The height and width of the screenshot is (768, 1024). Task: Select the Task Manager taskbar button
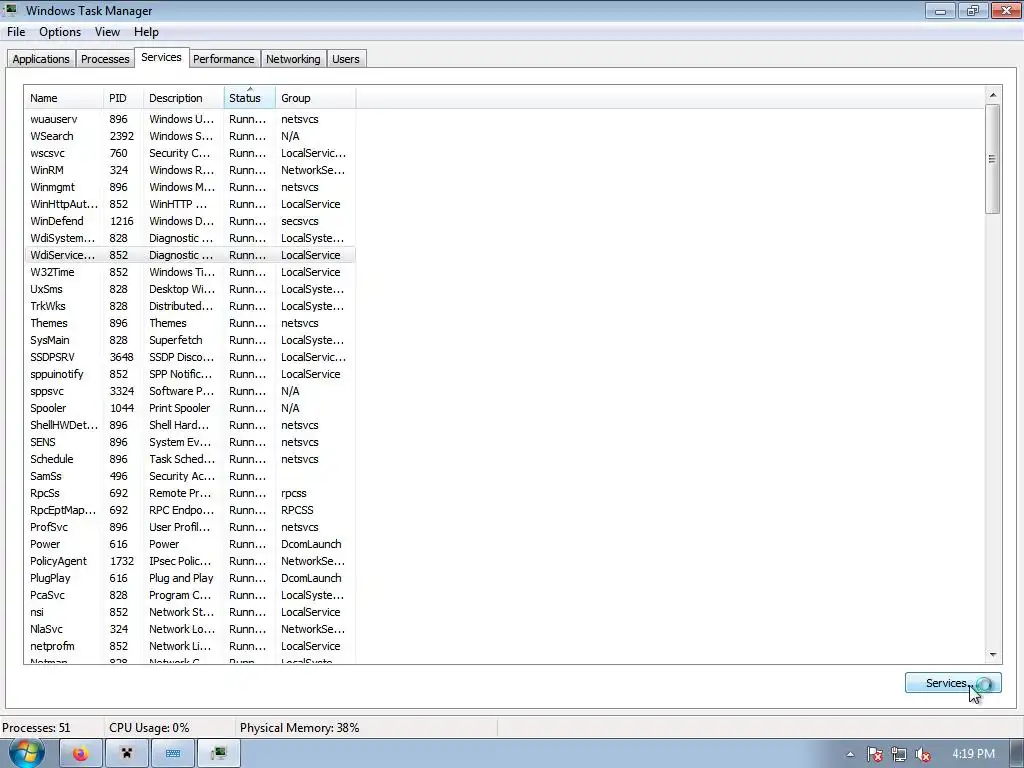point(219,754)
